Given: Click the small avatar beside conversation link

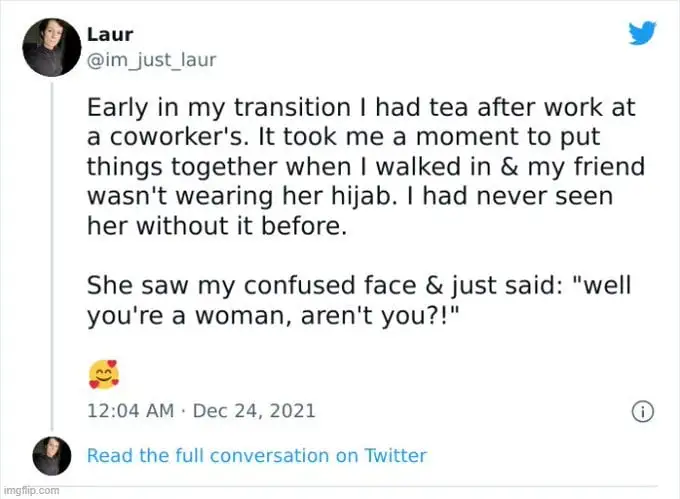Looking at the screenshot, I should (51, 455).
